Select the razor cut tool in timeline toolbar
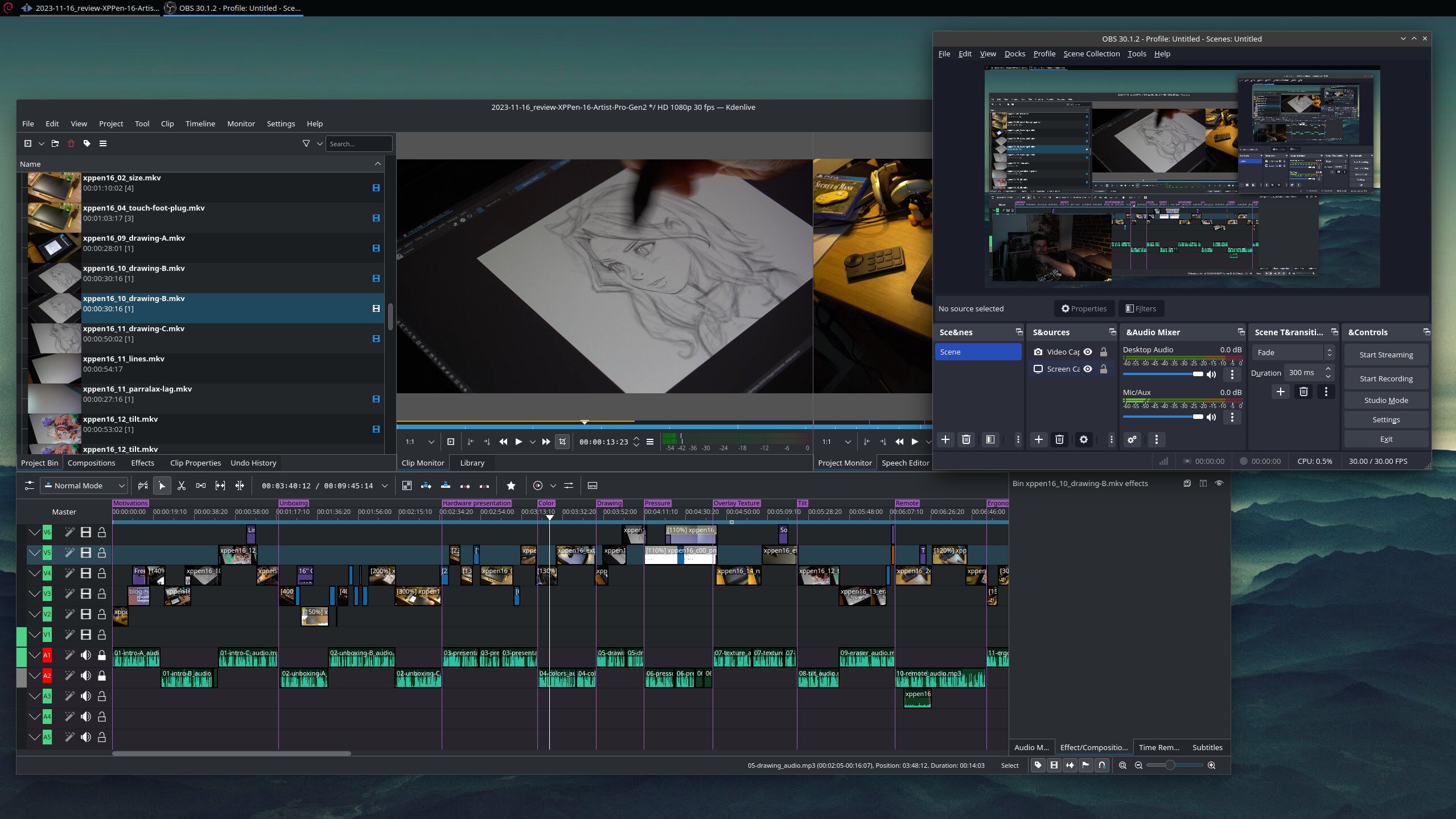 [x=182, y=485]
